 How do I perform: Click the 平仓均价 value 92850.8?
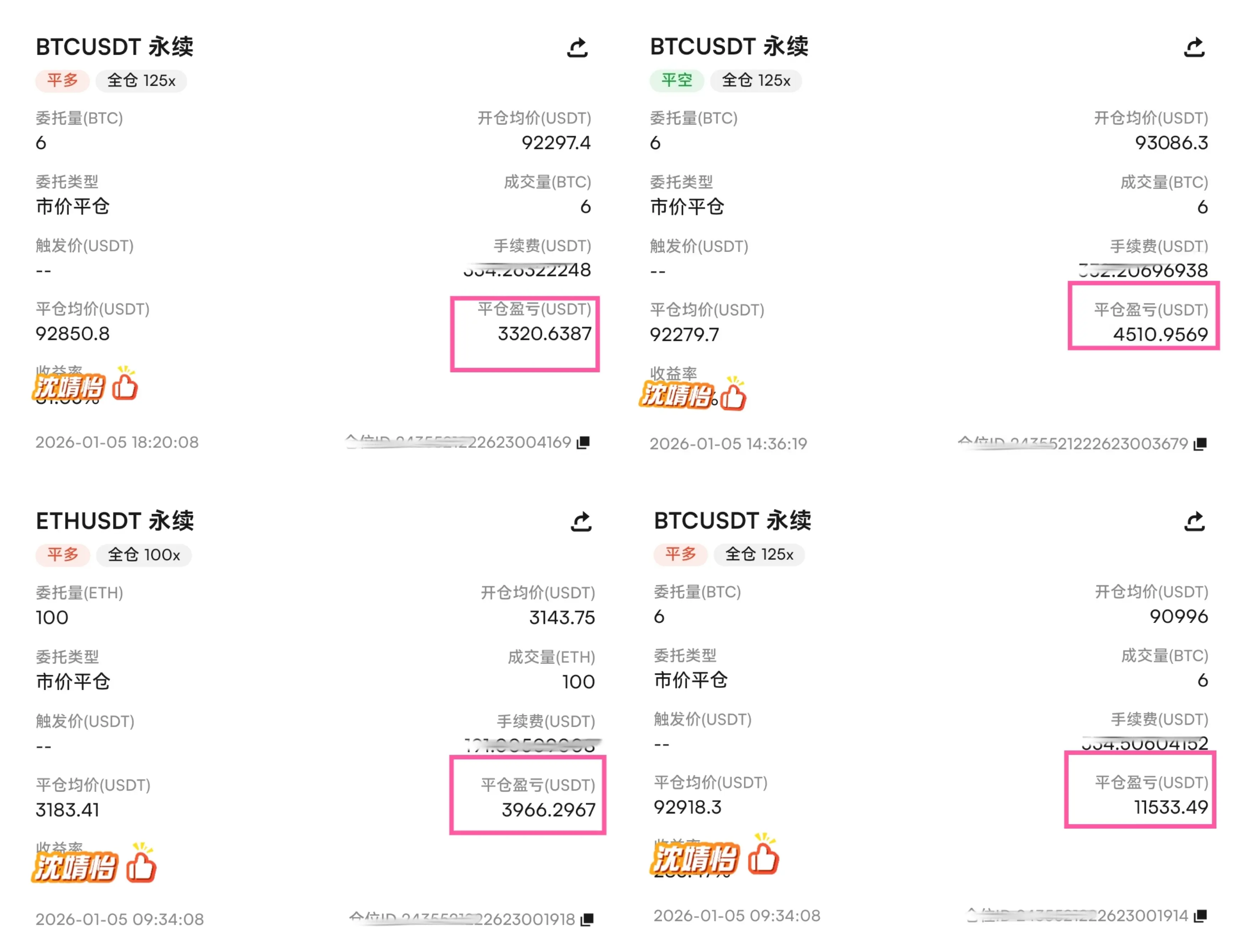click(x=73, y=334)
